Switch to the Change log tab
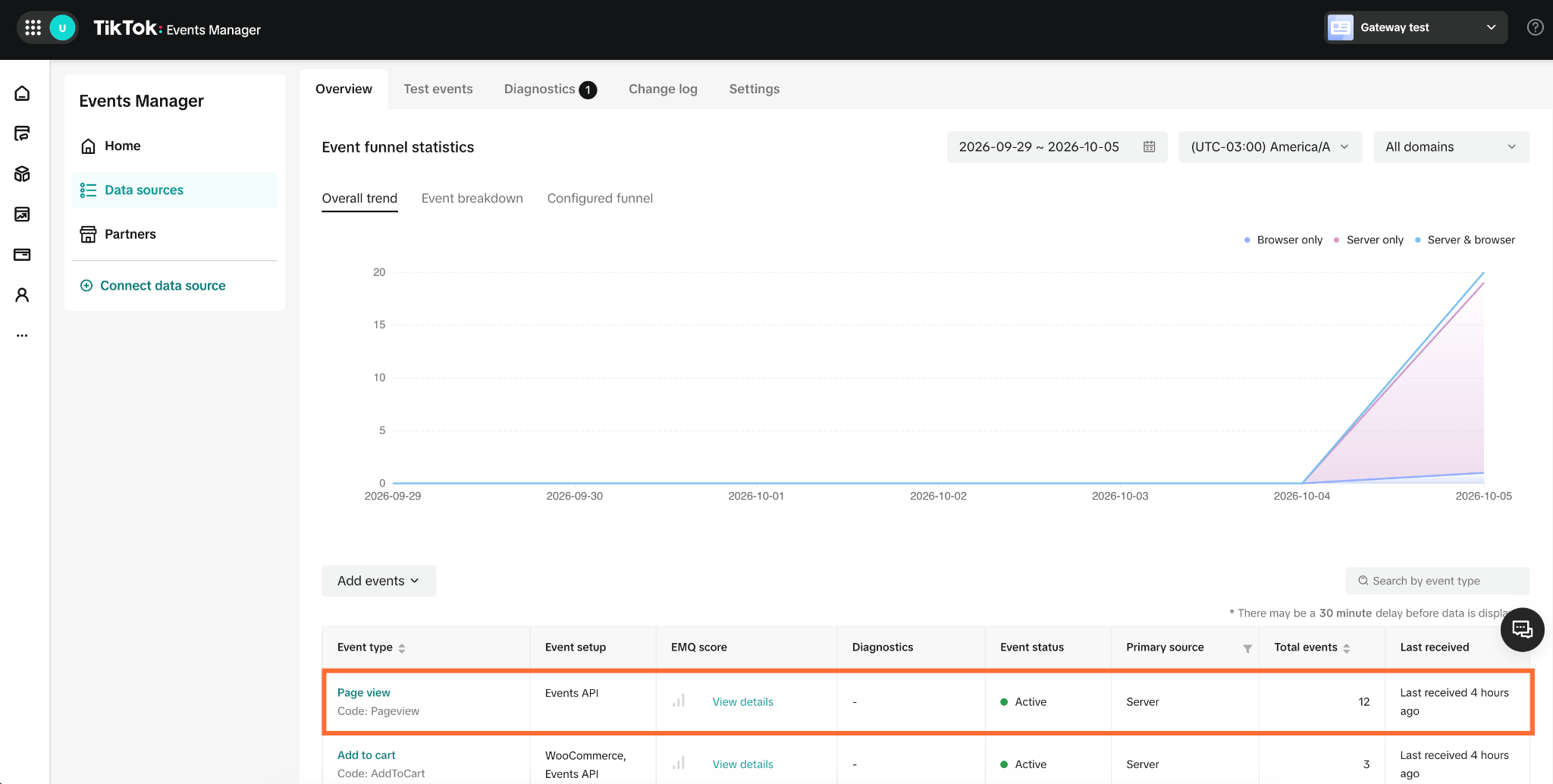 click(663, 89)
